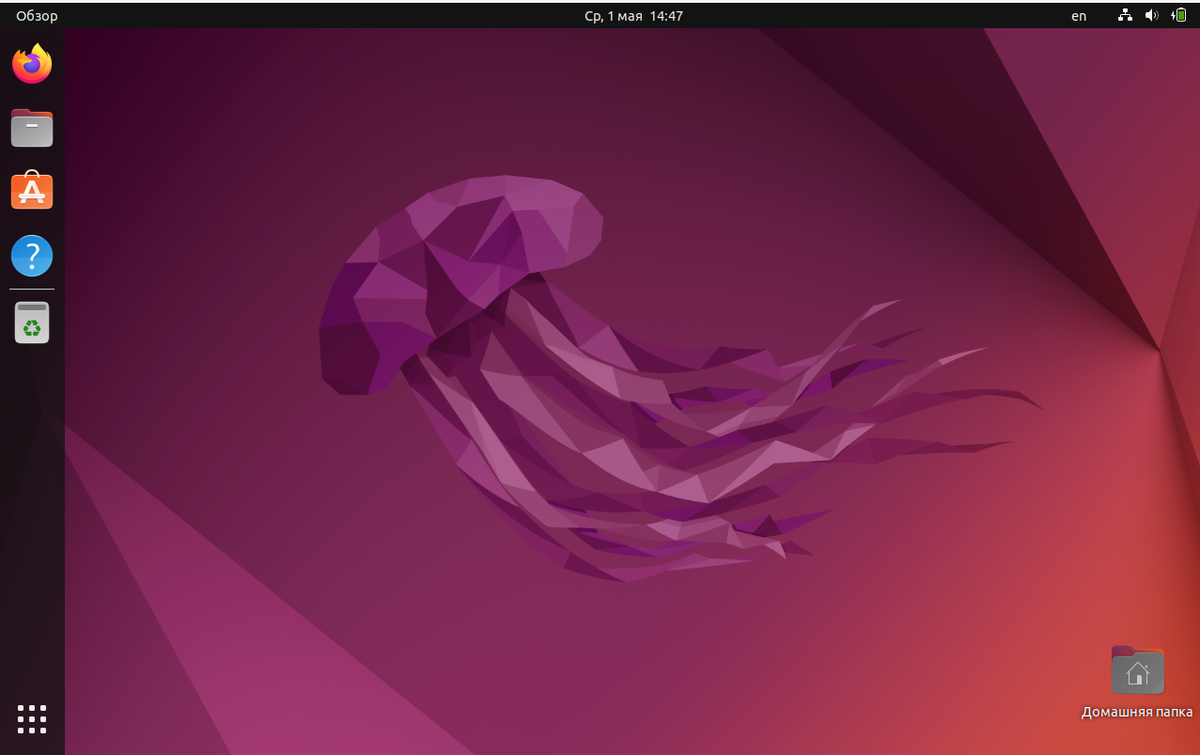
Task: Click the battery status icon
Action: coord(1179,15)
